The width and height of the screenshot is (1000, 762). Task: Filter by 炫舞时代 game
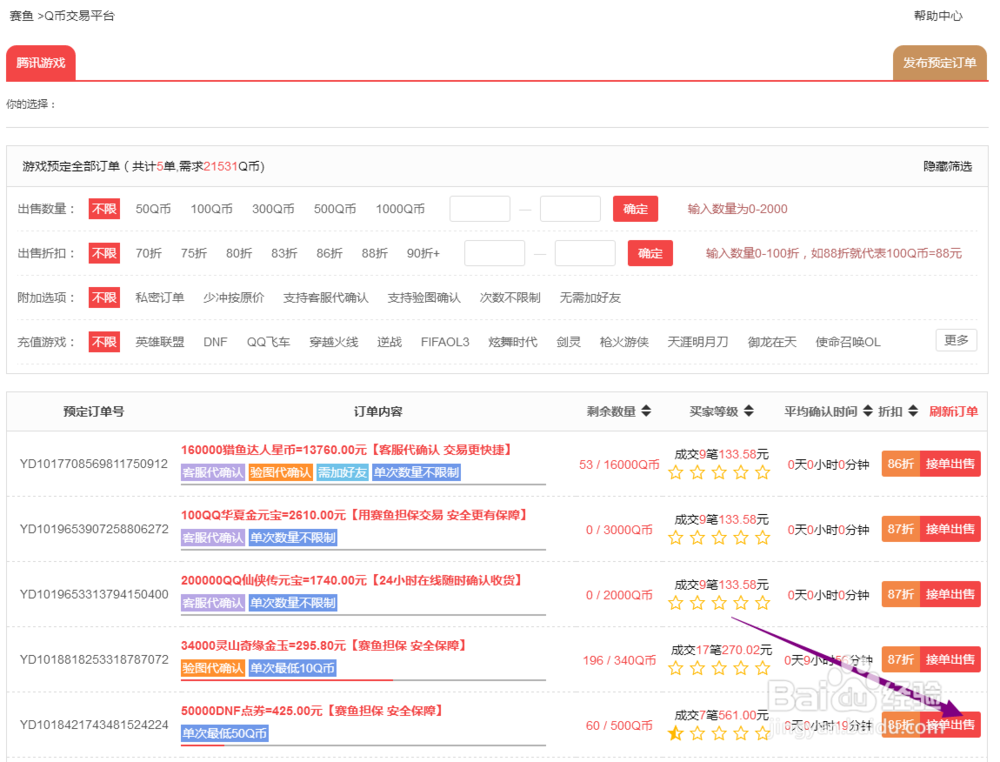513,342
